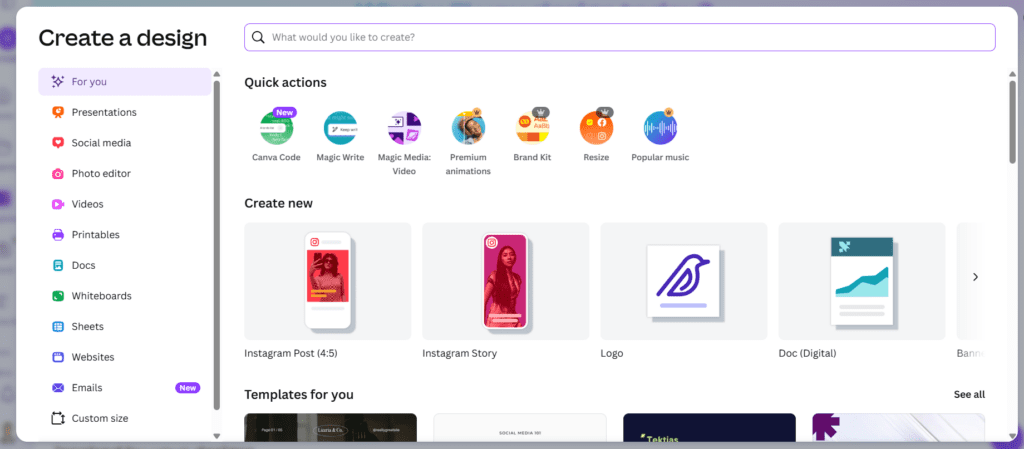This screenshot has width=1024, height=449.
Task: Select the Presentations category
Action: 104,112
